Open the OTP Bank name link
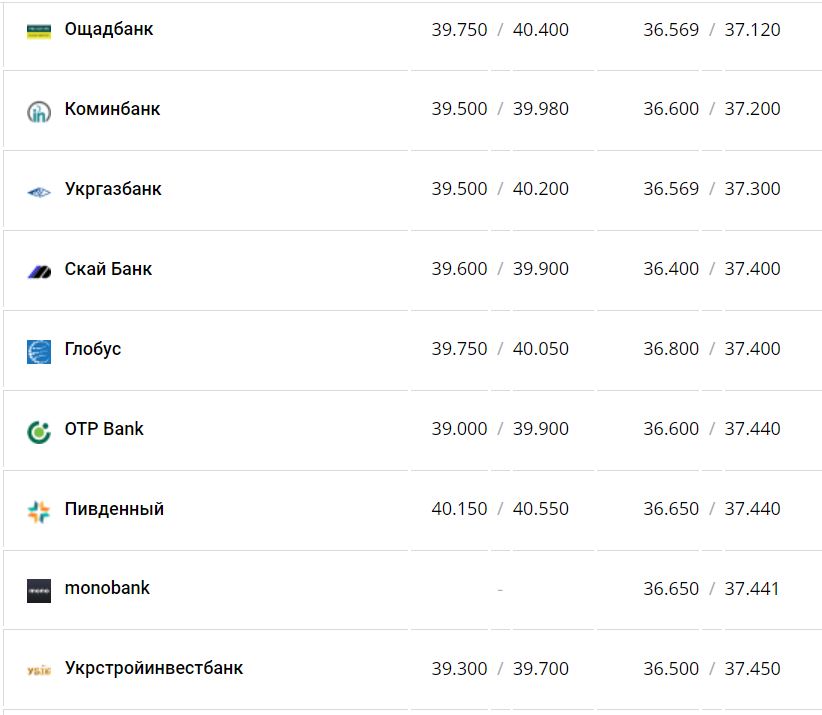 point(104,429)
